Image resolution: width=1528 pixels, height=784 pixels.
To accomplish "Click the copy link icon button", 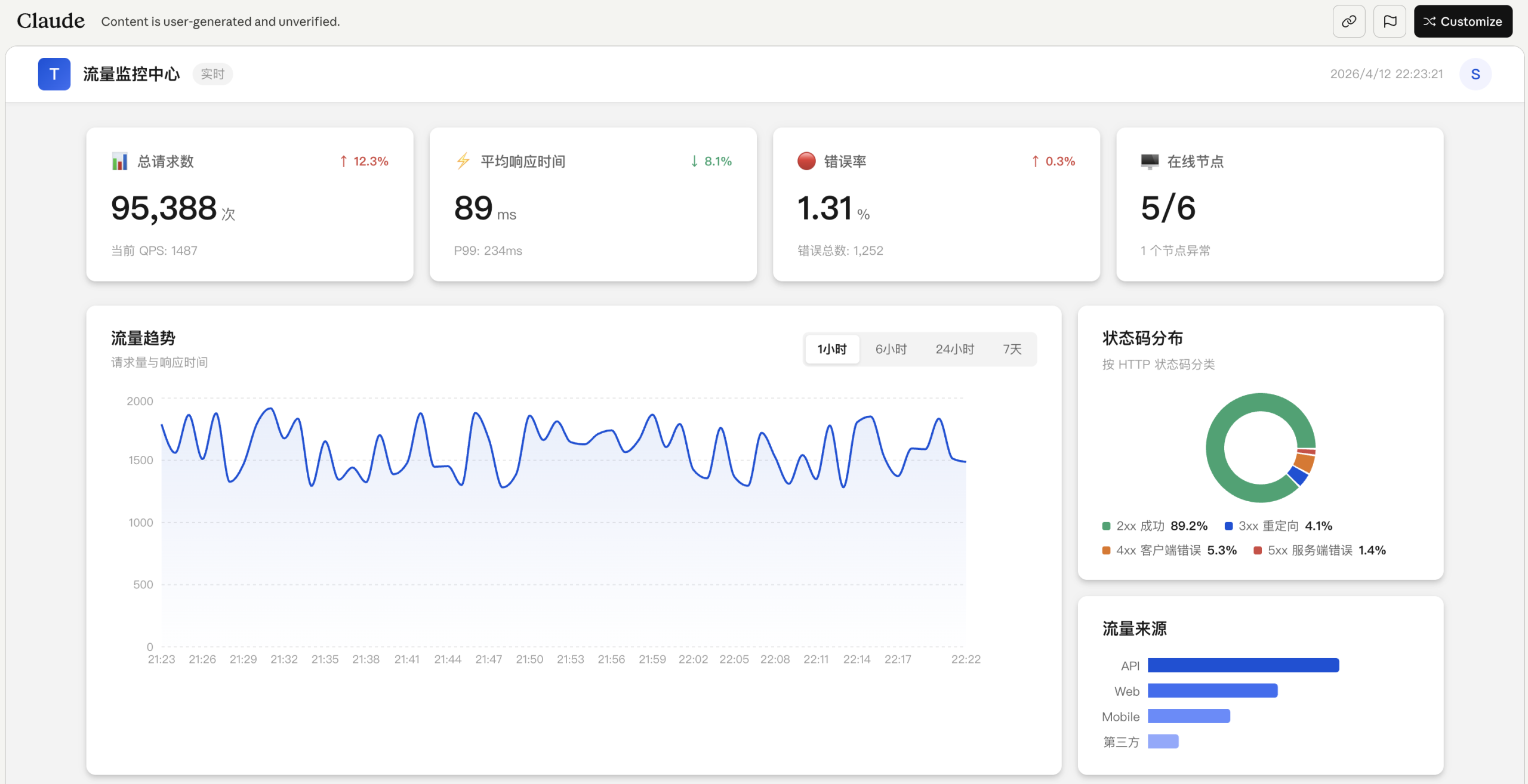I will tap(1348, 21).
